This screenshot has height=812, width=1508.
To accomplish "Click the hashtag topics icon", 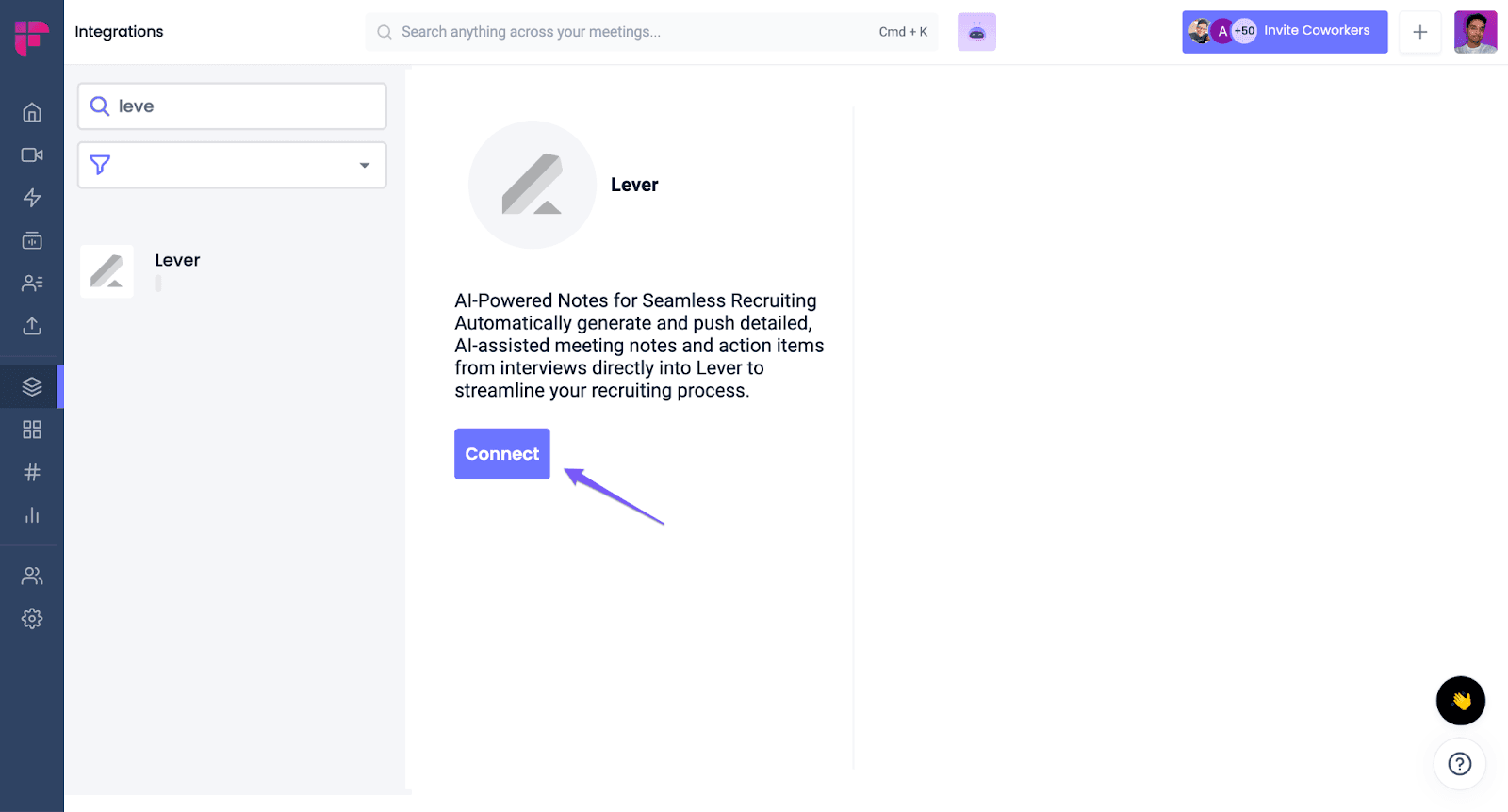I will 32,472.
